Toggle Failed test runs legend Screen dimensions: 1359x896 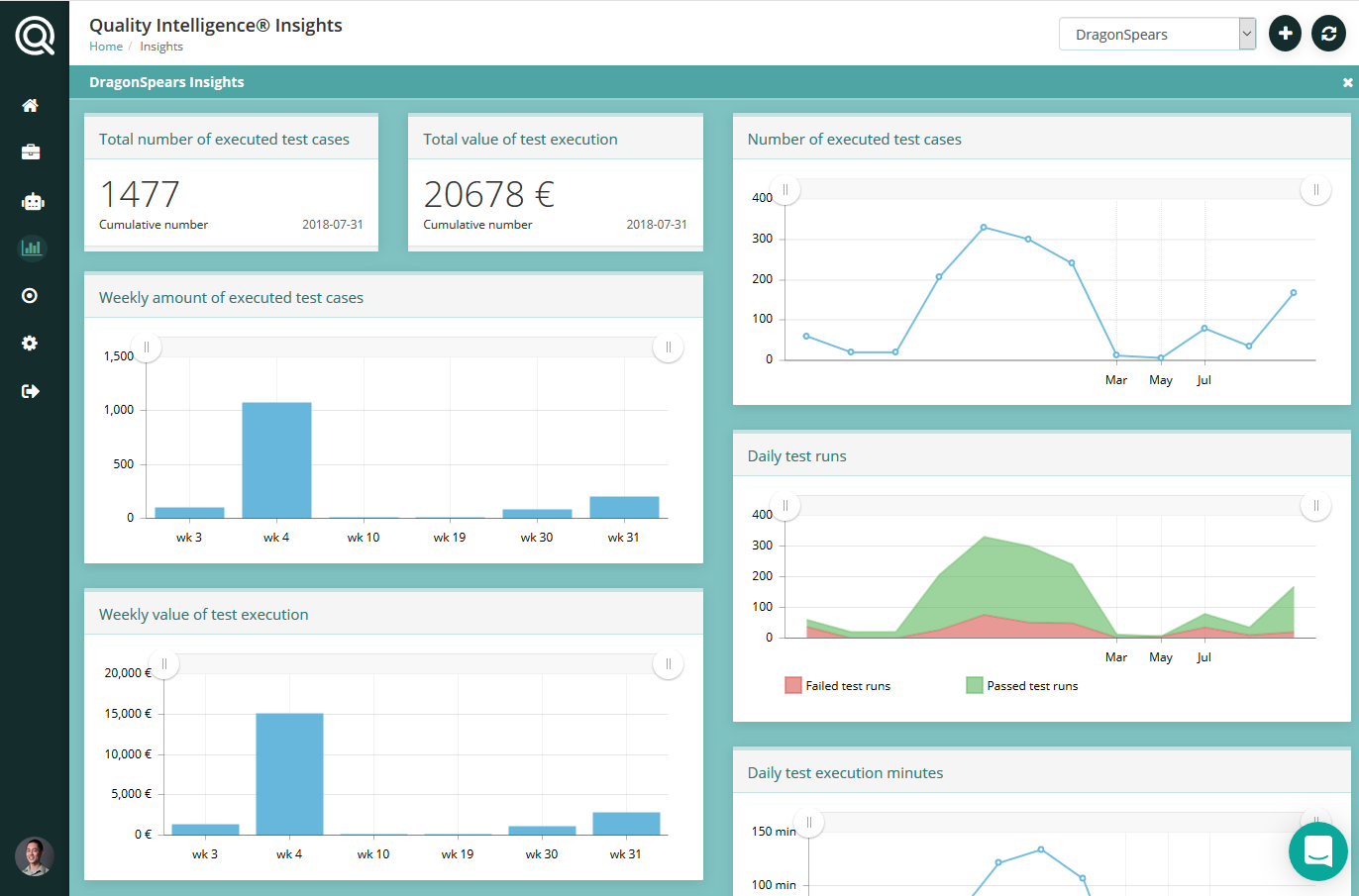(837, 685)
